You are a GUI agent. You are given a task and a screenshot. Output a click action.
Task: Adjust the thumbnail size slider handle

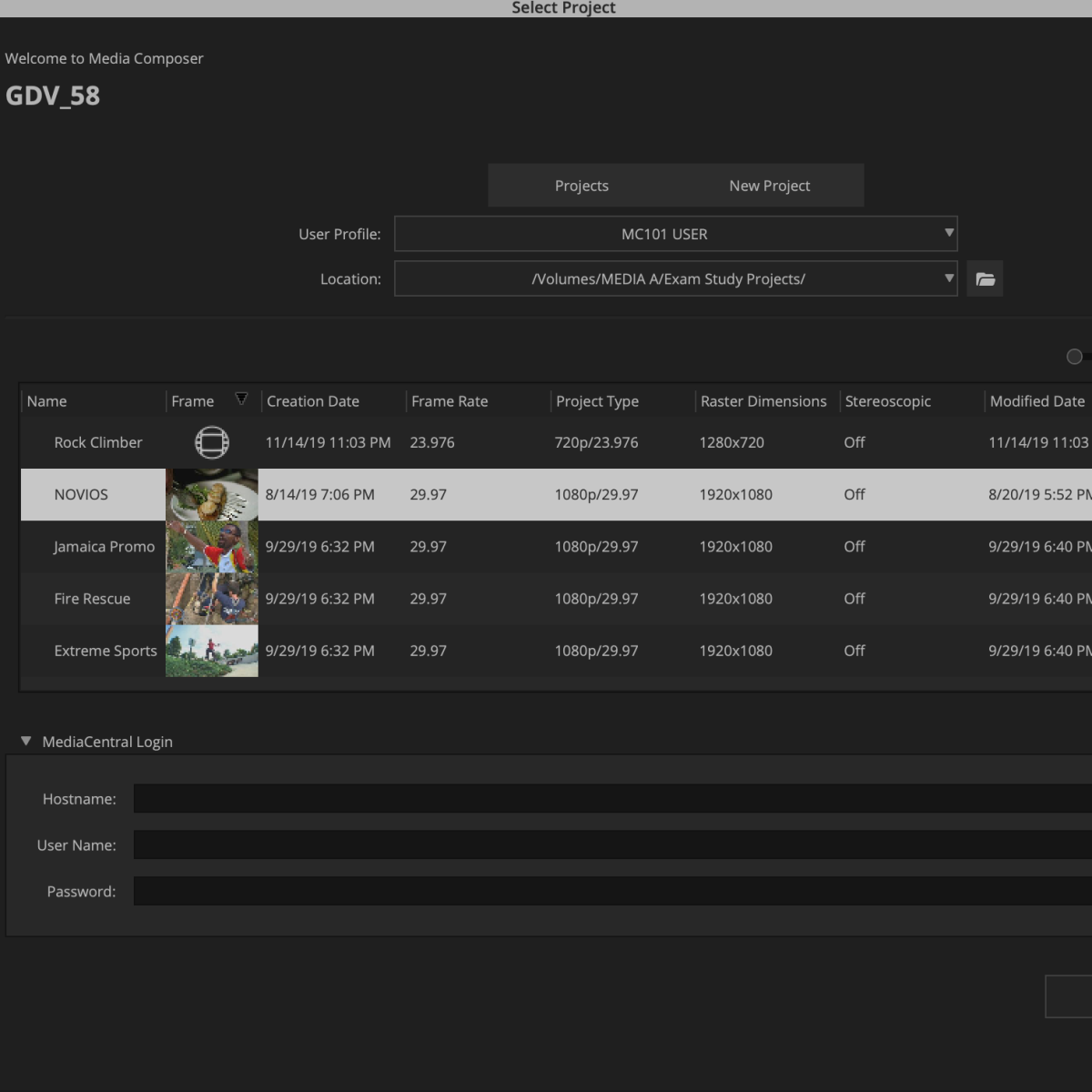pos(1075,357)
